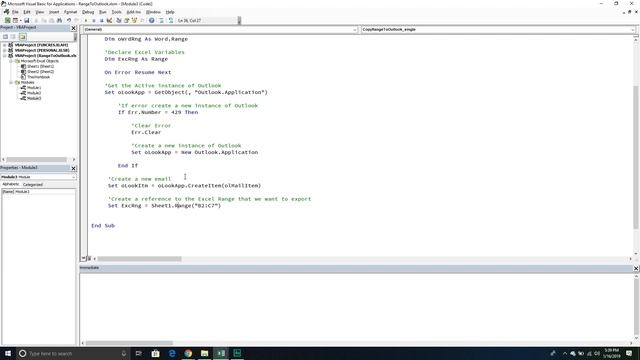Click the Break (pause) toolbar icon

click(x=93, y=20)
